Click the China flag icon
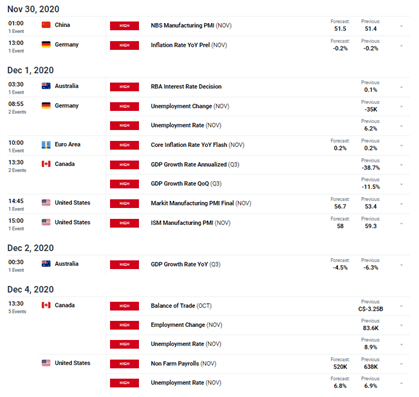Viewport: 419px width, 397px height. click(x=46, y=25)
